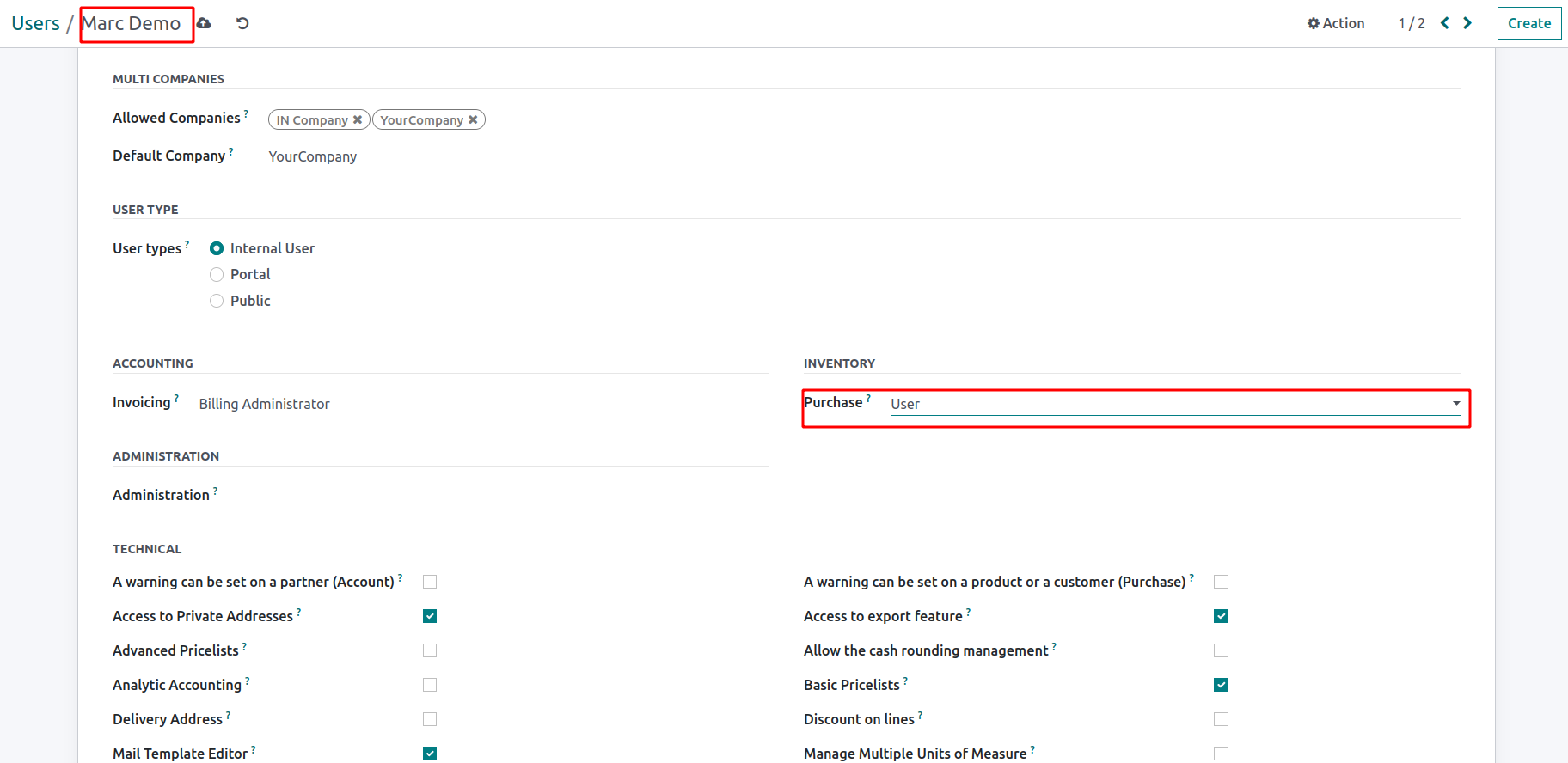Click the discard changes undo icon
This screenshot has height=763, width=1568.
tap(242, 23)
